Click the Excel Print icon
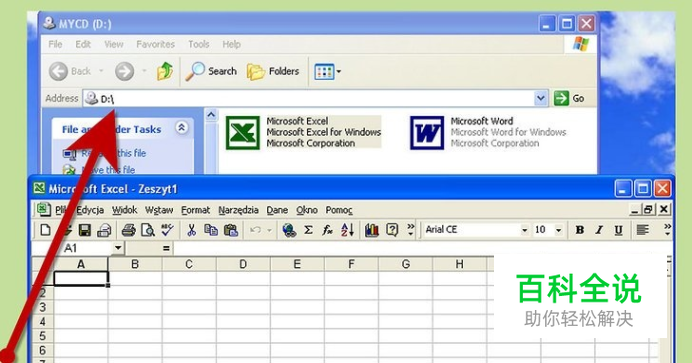Screen dimensions: 692x363 pyautogui.click(x=128, y=230)
